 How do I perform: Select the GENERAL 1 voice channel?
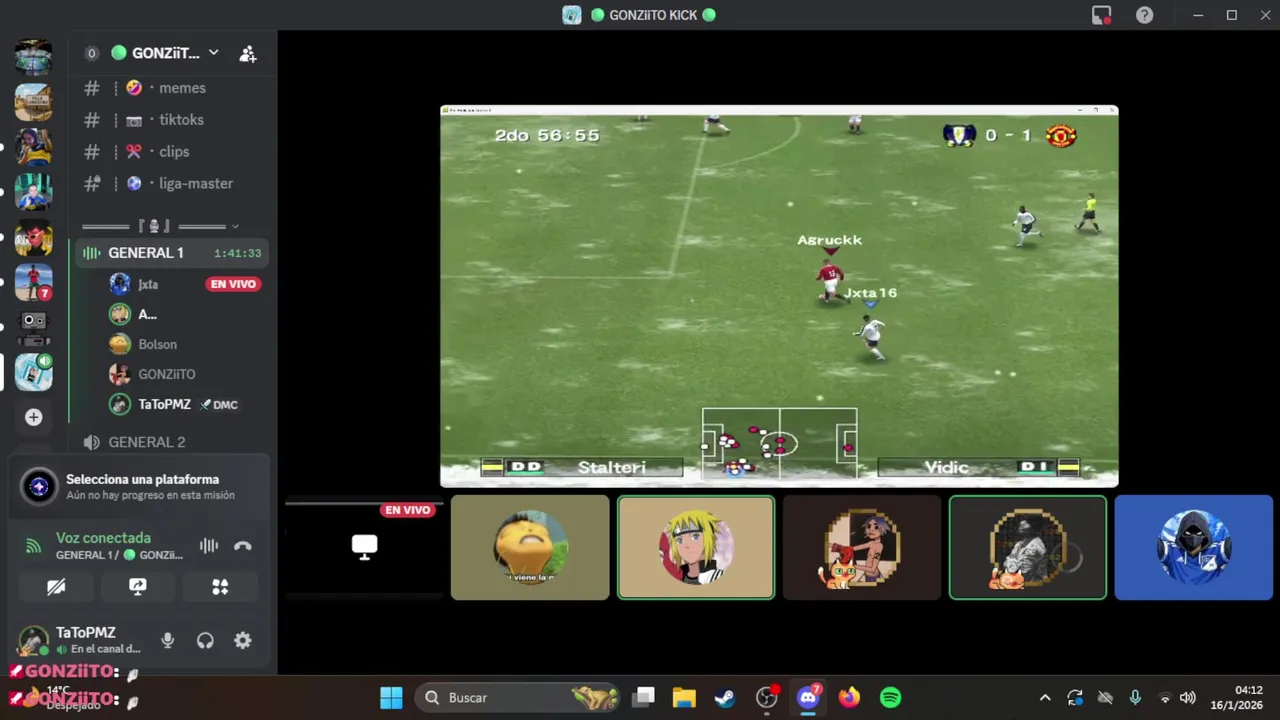click(171, 253)
